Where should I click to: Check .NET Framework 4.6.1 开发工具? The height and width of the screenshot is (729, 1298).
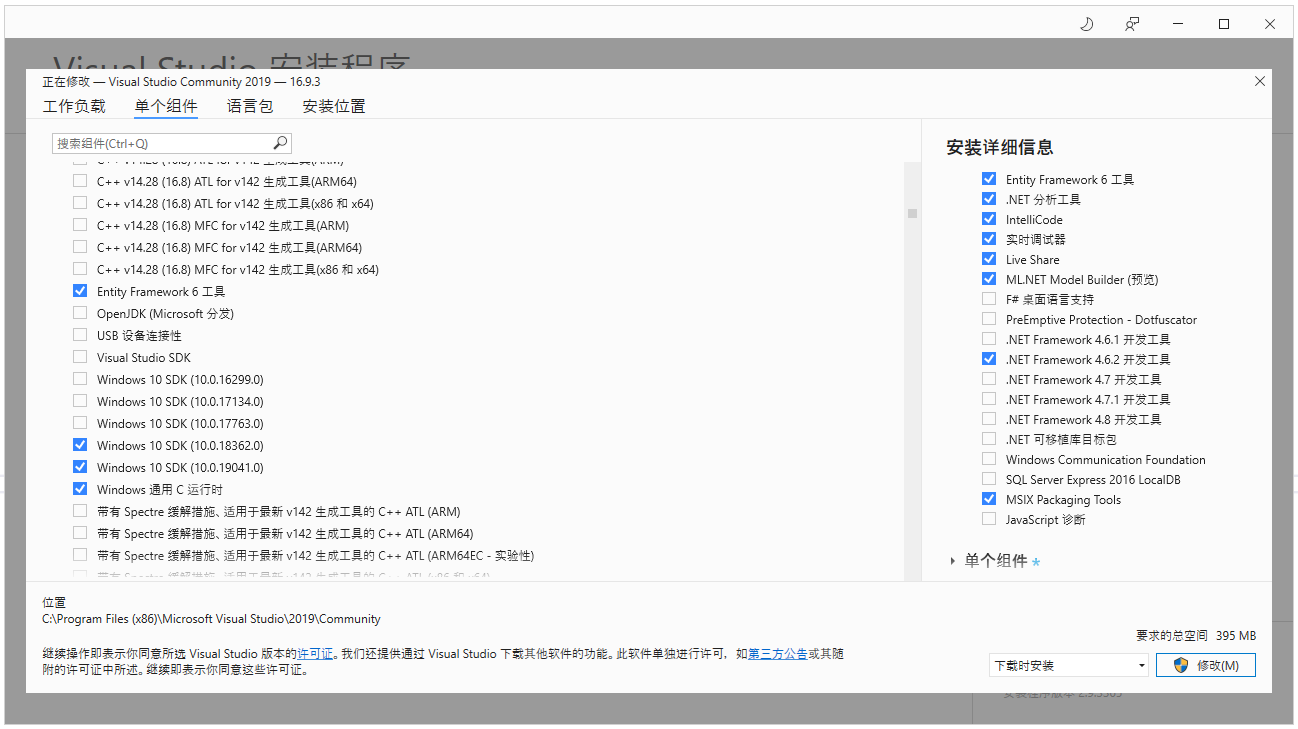[x=989, y=339]
